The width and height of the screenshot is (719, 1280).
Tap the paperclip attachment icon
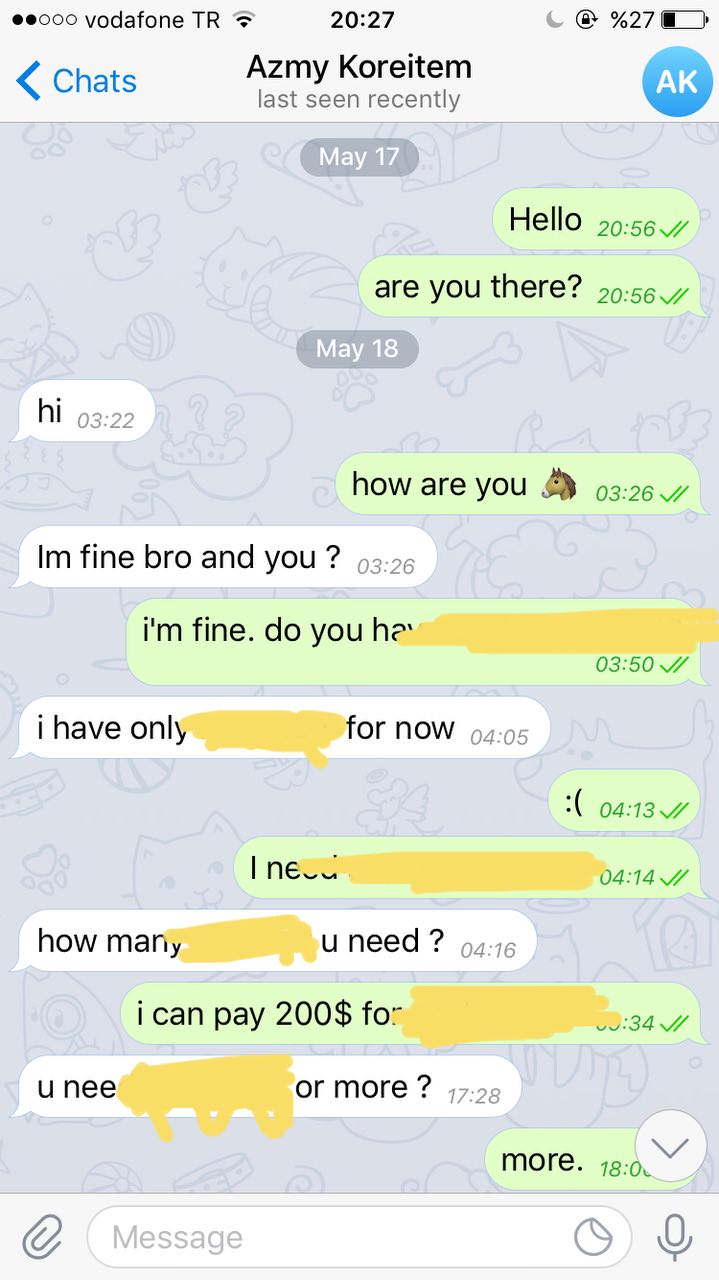tap(41, 1237)
